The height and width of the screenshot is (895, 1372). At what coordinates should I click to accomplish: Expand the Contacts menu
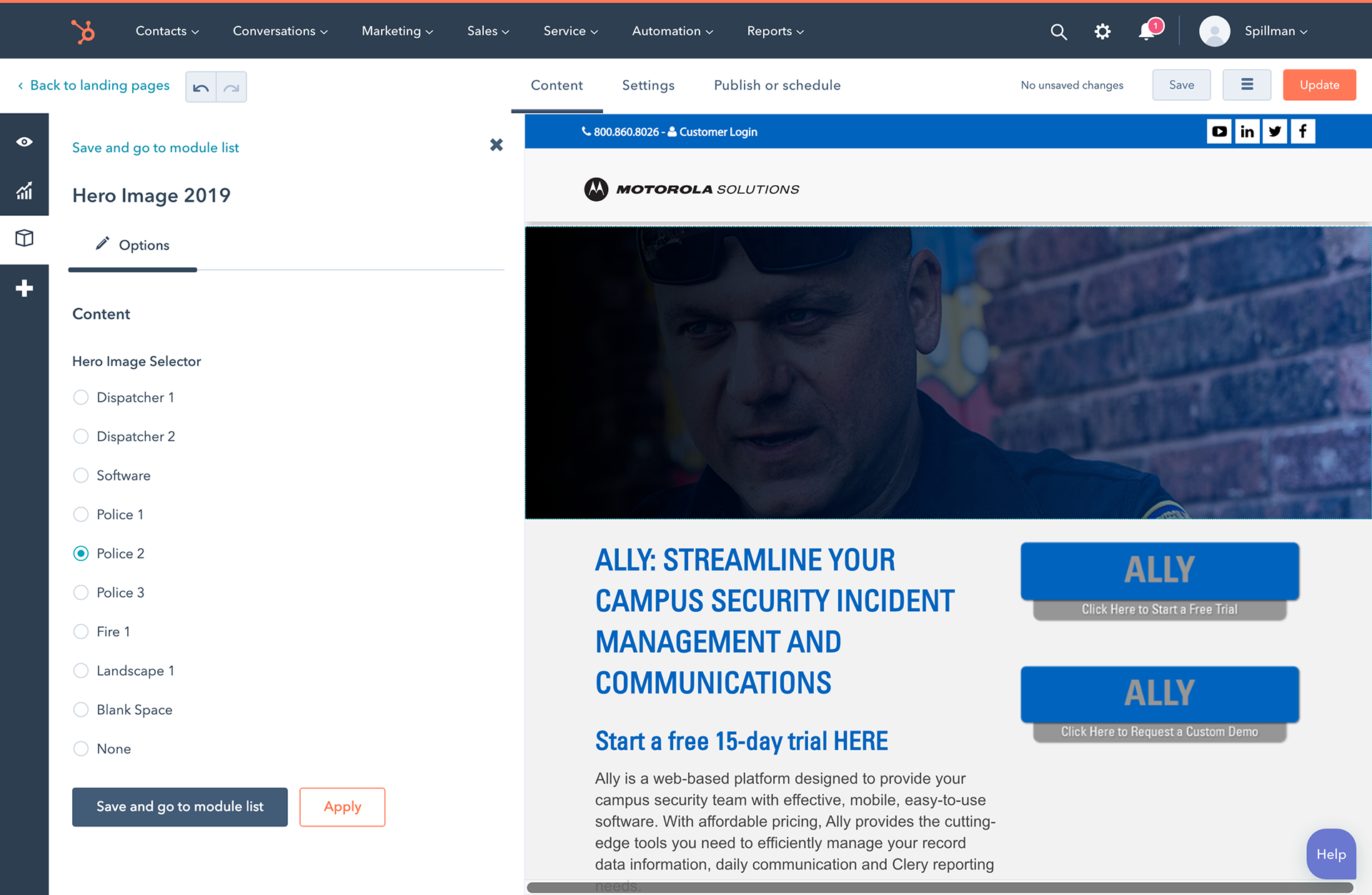point(167,31)
